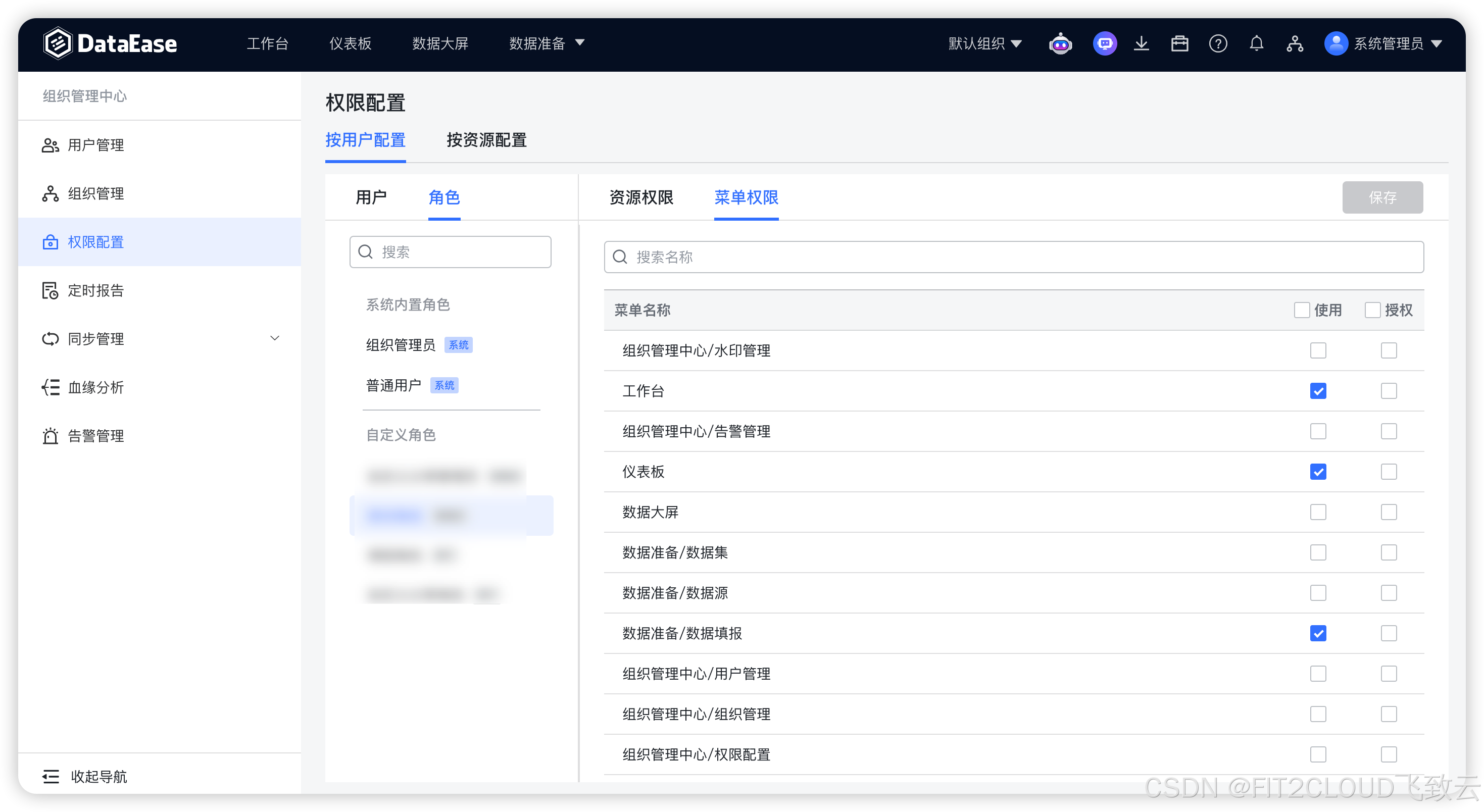The image size is (1484, 812).
Task: Open notifications bell icon
Action: 1256,44
